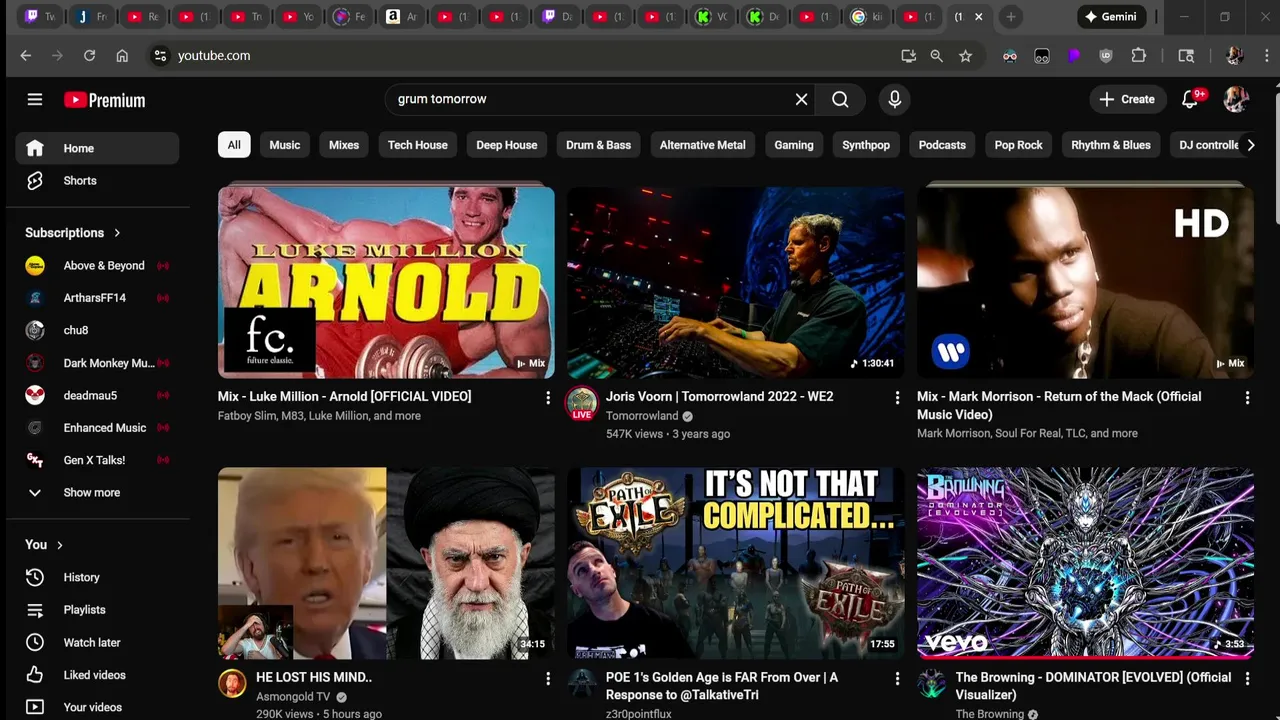Play the Joris Voorn Tomorrowland thumbnail

click(736, 283)
